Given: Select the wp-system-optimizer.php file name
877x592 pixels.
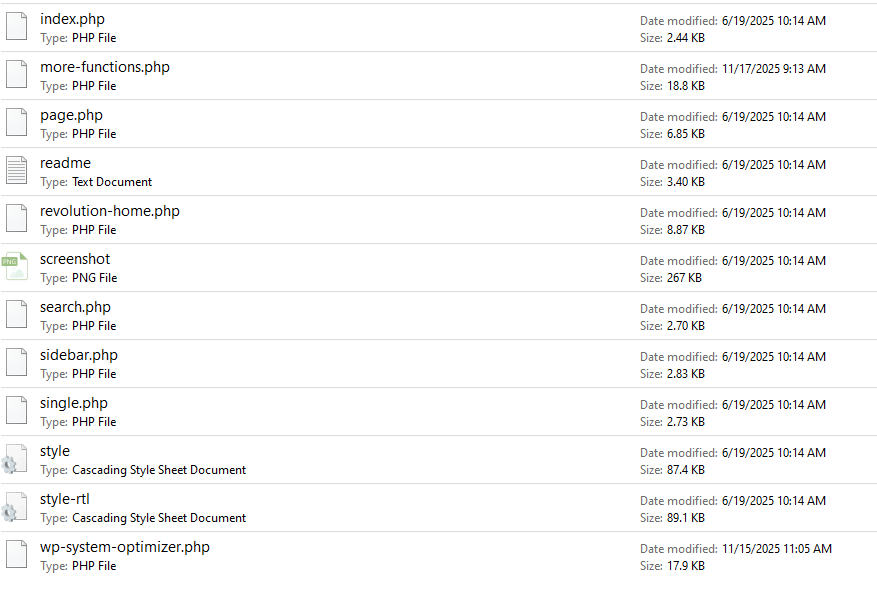Looking at the screenshot, I should (x=125, y=547).
